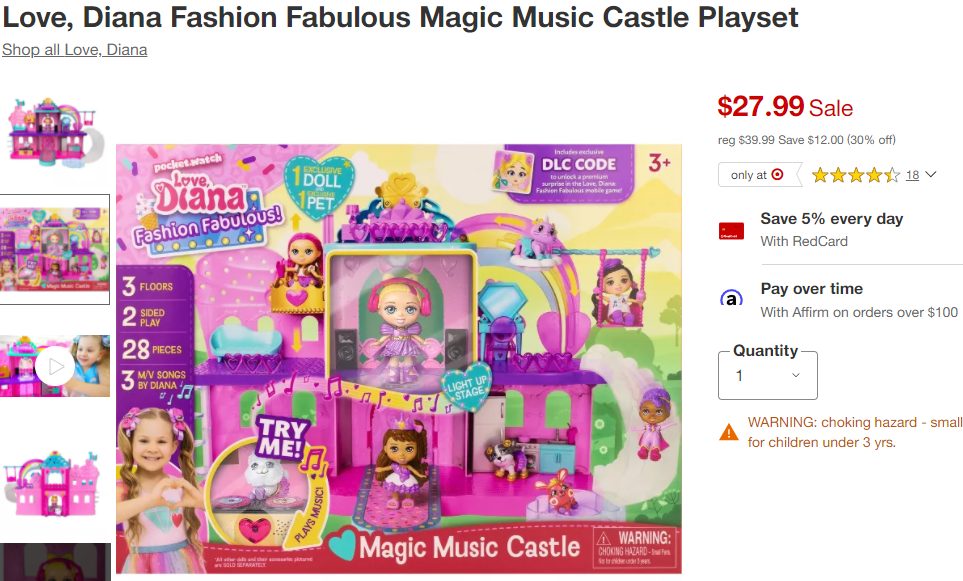This screenshot has width=963, height=581.
Task: Click the gold star rating
Action: [855, 176]
